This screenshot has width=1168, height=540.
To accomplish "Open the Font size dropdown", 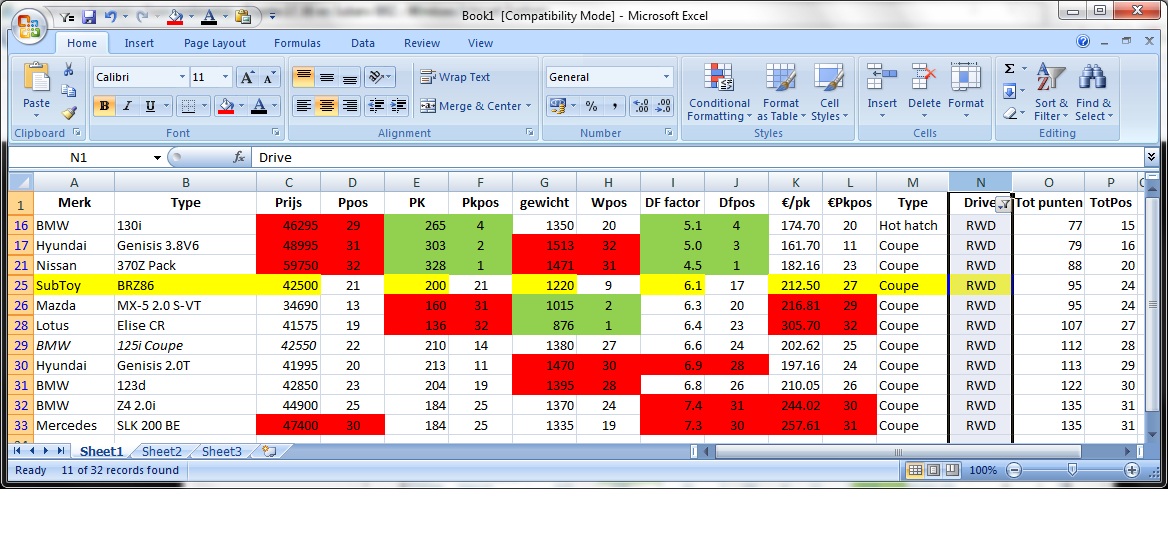I will coord(226,77).
